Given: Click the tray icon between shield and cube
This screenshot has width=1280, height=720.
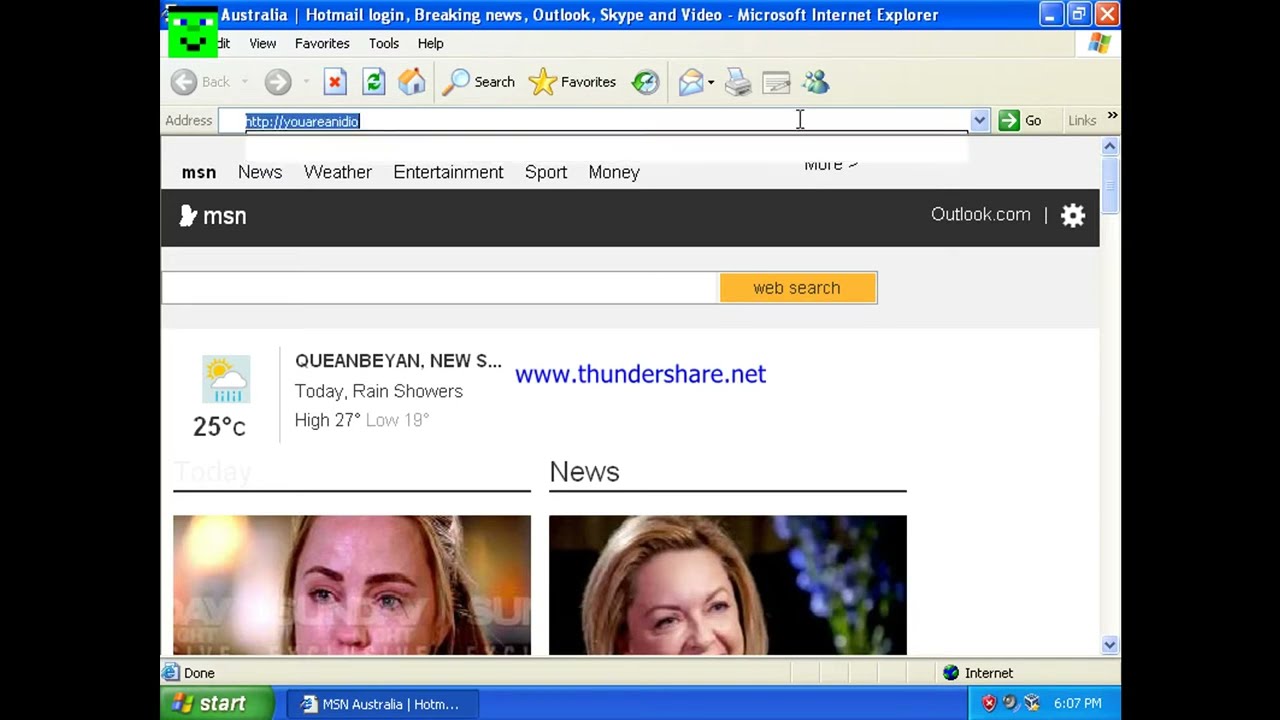Looking at the screenshot, I should (x=1010, y=704).
